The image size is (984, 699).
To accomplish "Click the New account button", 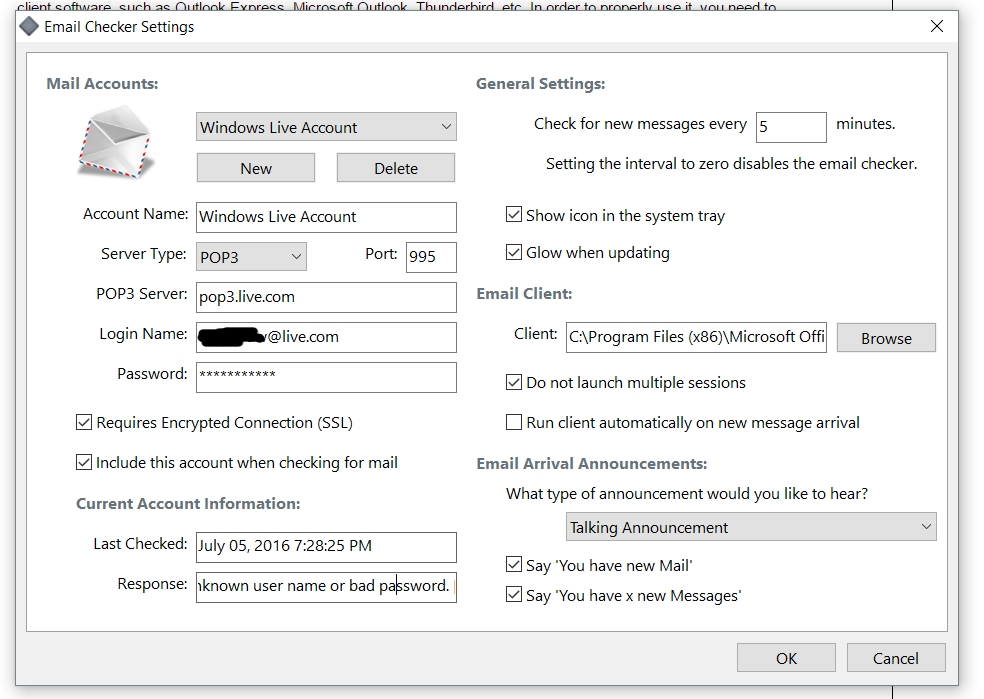I will pyautogui.click(x=256, y=168).
